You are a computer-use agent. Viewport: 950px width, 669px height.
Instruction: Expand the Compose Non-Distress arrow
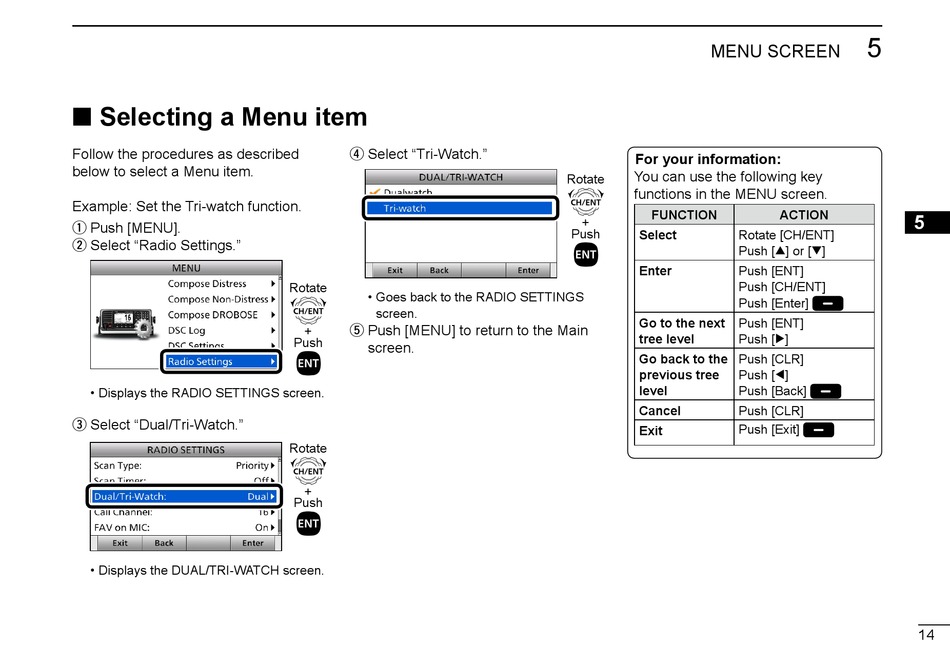(273, 299)
